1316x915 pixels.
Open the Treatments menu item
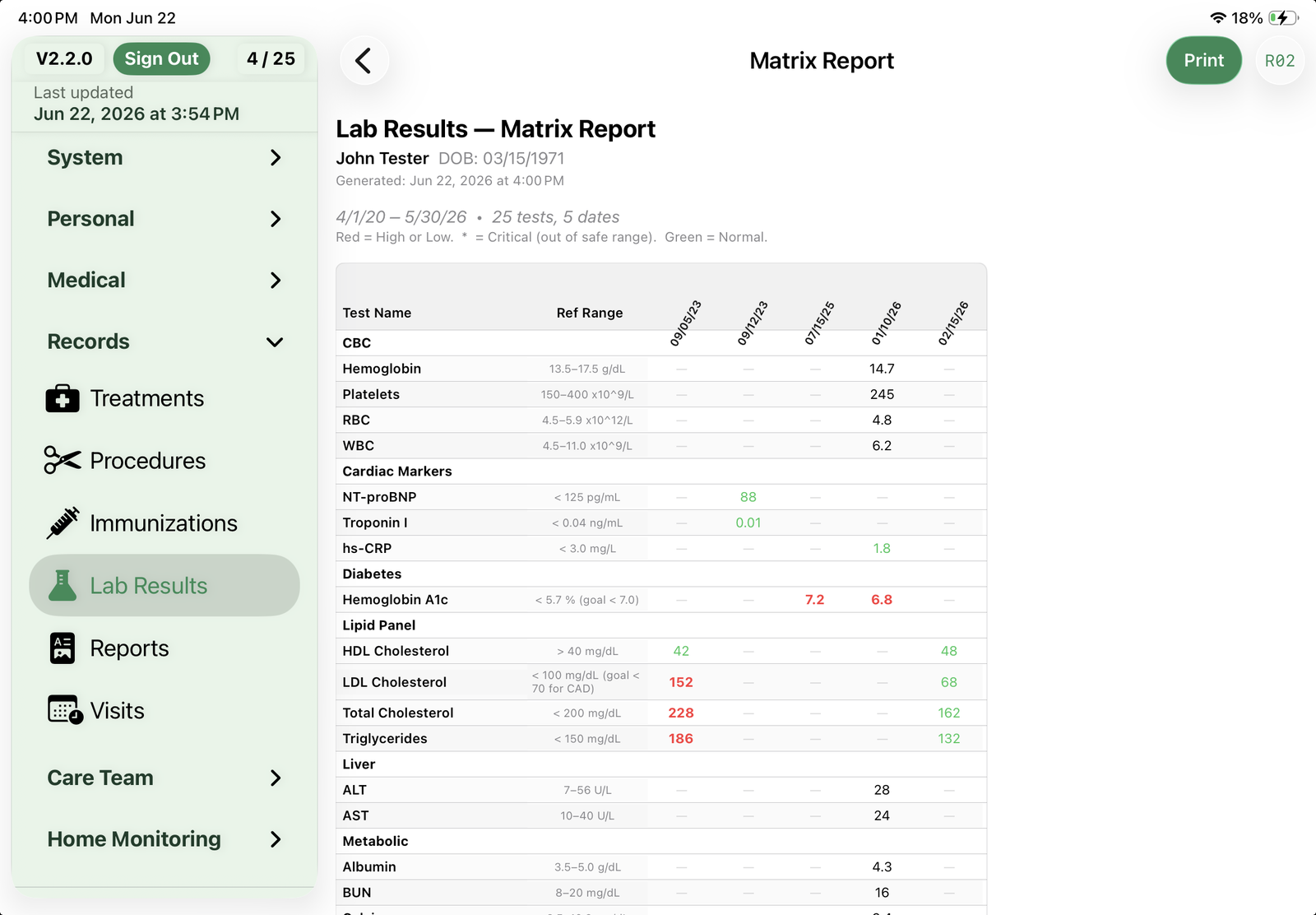coord(164,398)
